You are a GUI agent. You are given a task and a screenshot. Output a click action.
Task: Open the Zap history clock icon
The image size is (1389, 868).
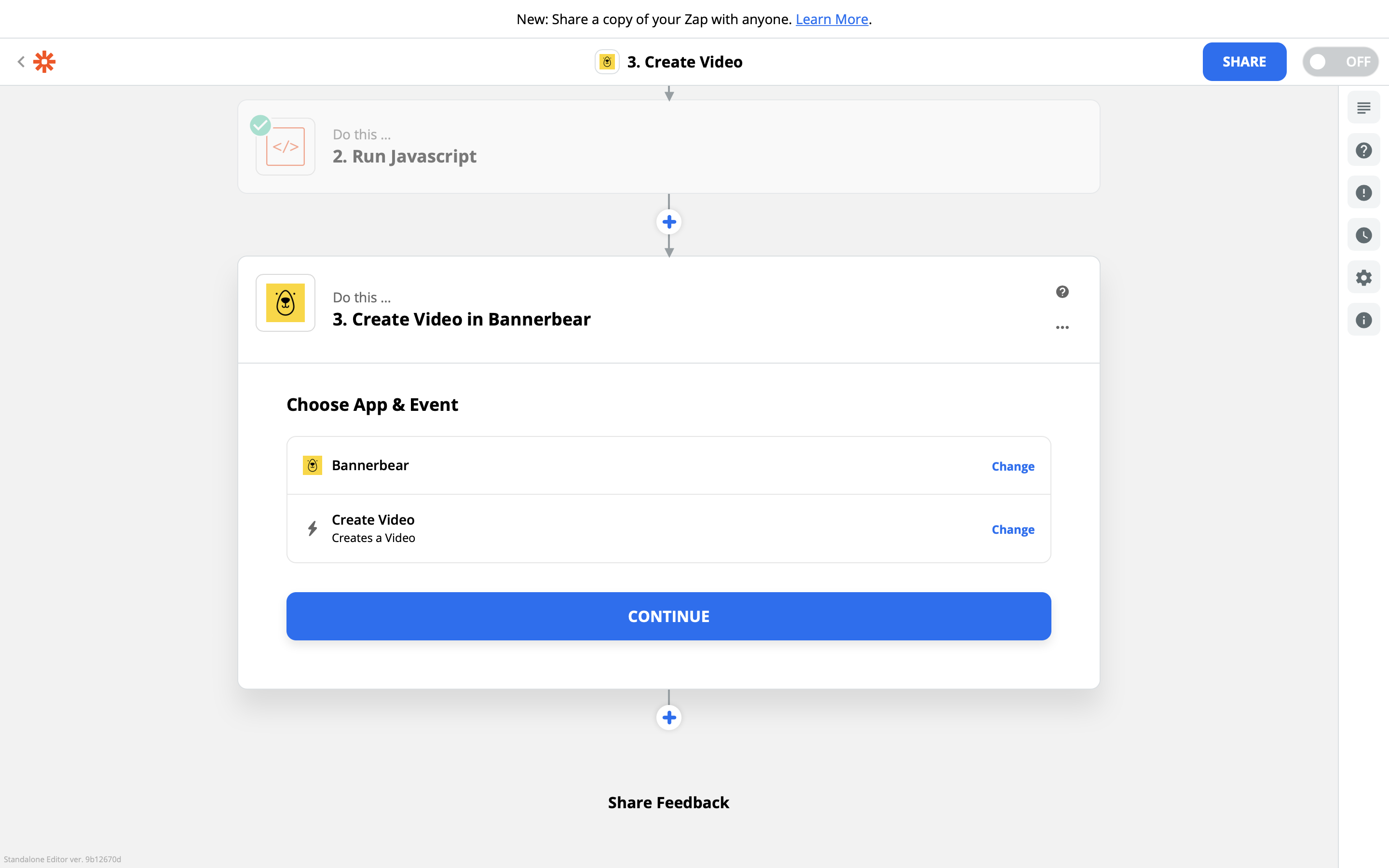pos(1364,235)
